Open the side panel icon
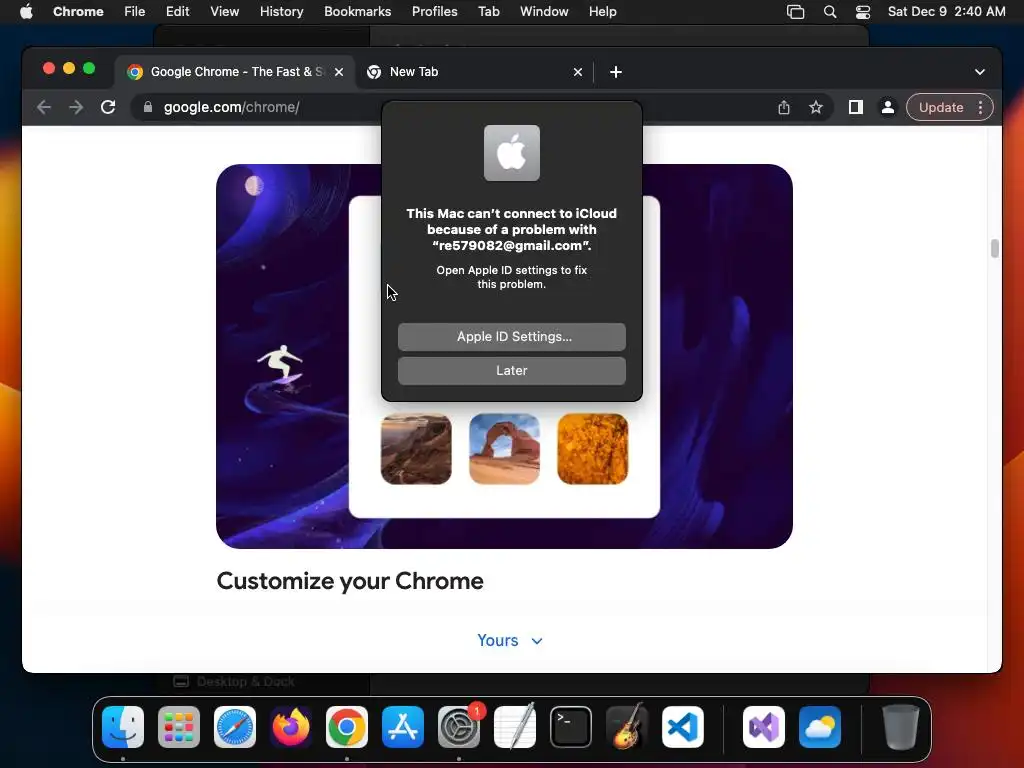 856,107
